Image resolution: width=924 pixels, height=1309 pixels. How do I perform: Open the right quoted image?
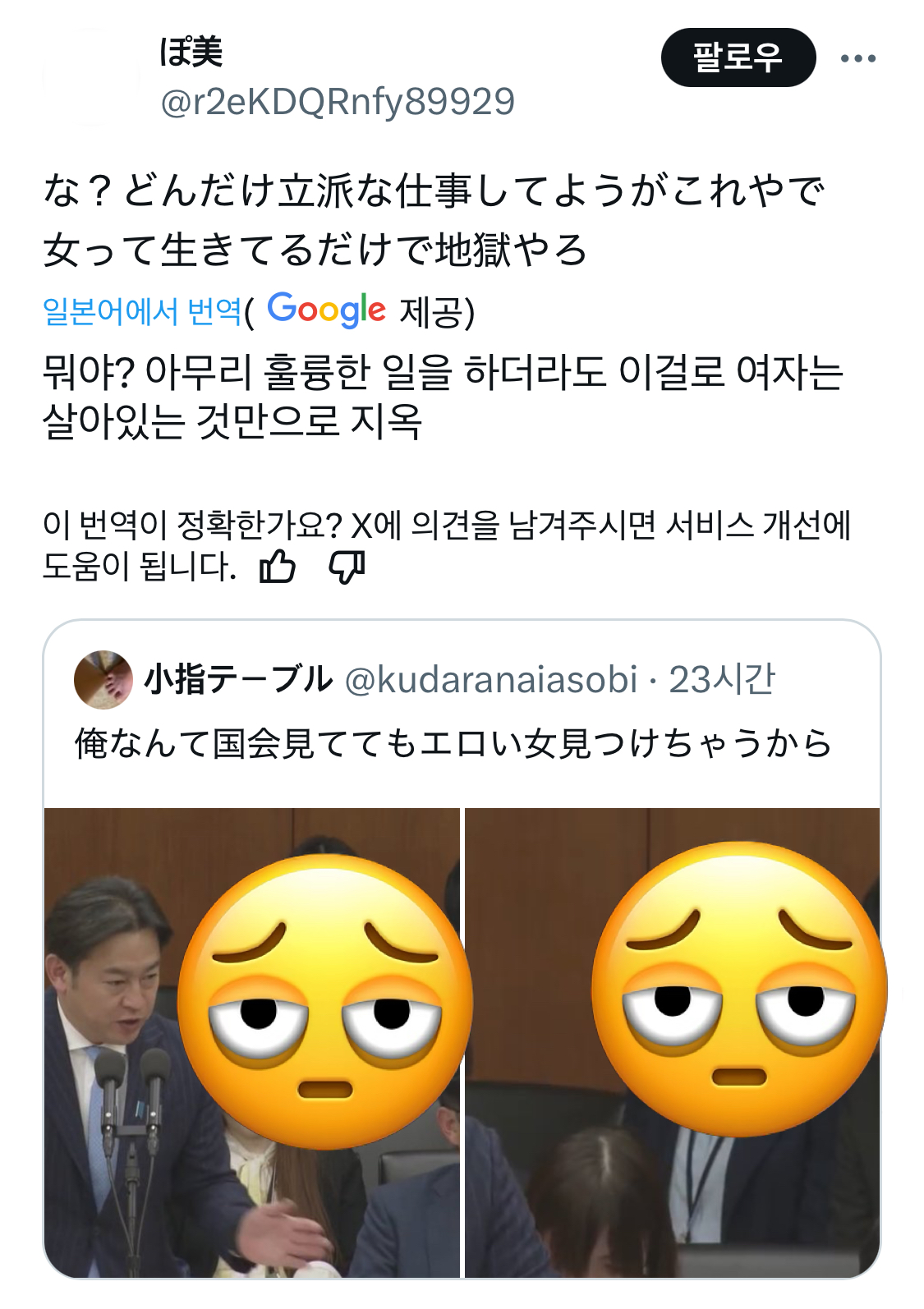(673, 1042)
